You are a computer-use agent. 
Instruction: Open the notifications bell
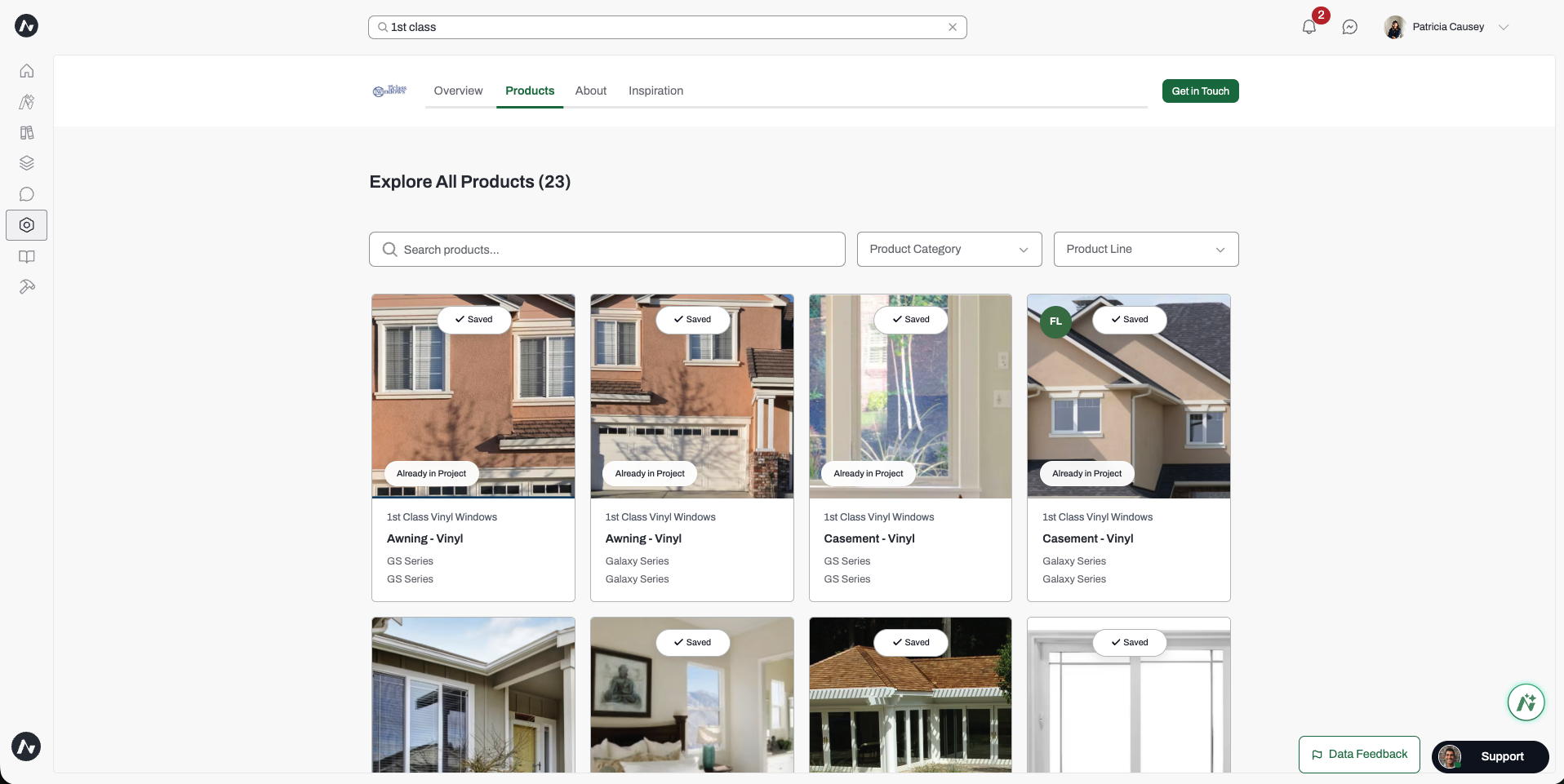pos(1309,27)
